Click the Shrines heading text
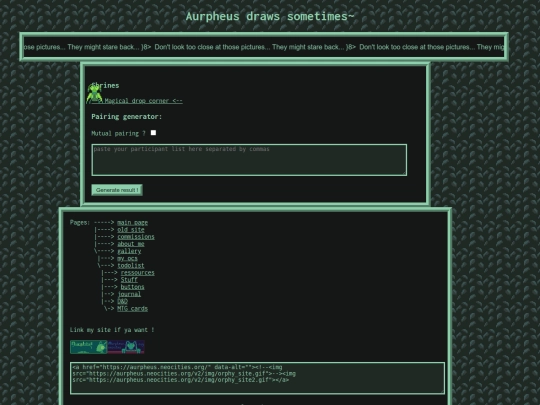540x405 pixels. point(105,85)
